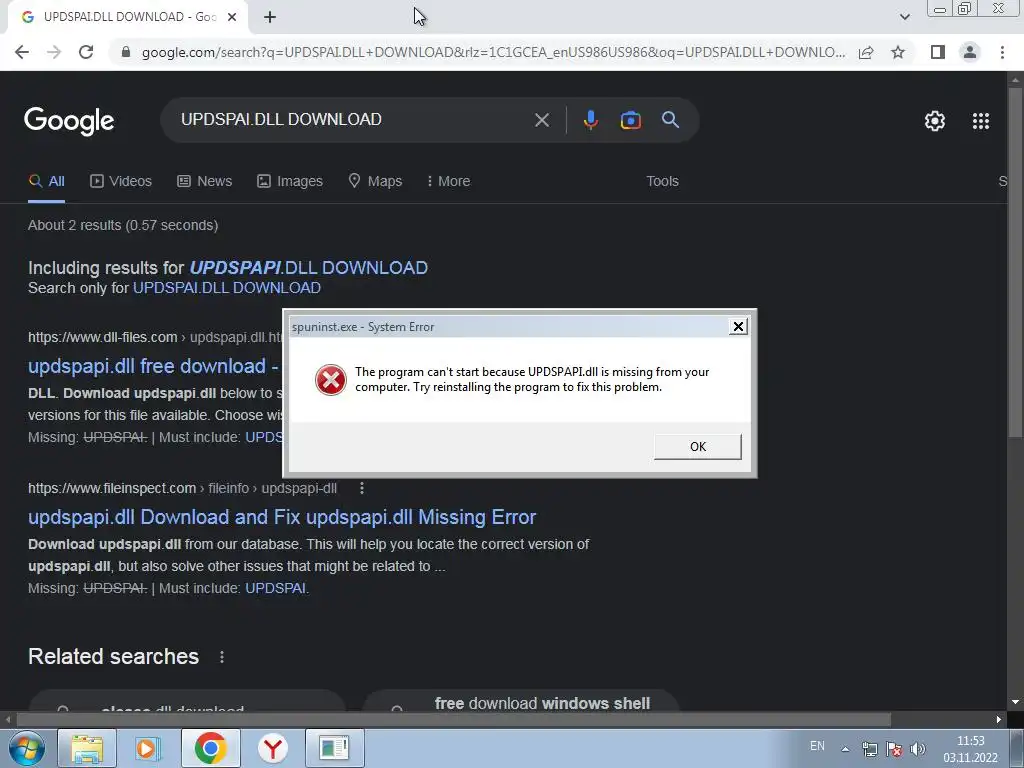The image size is (1024, 768).
Task: Open updspapi.dll Download and Fix Missing Error result
Action: pyautogui.click(x=282, y=517)
